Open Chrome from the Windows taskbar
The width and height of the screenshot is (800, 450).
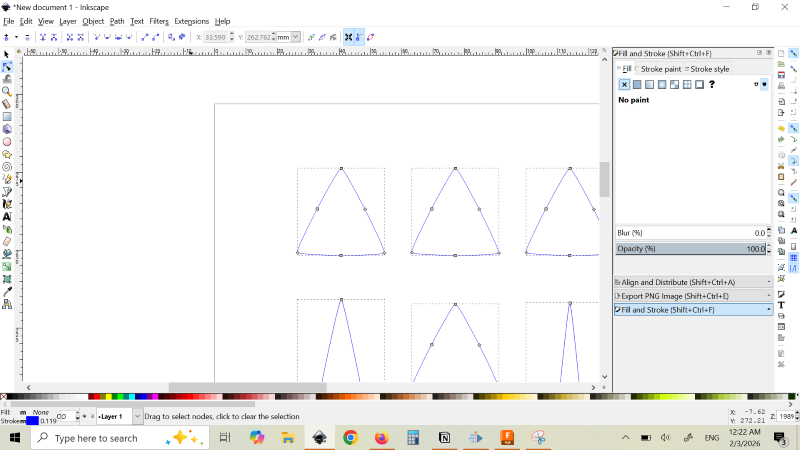point(350,438)
